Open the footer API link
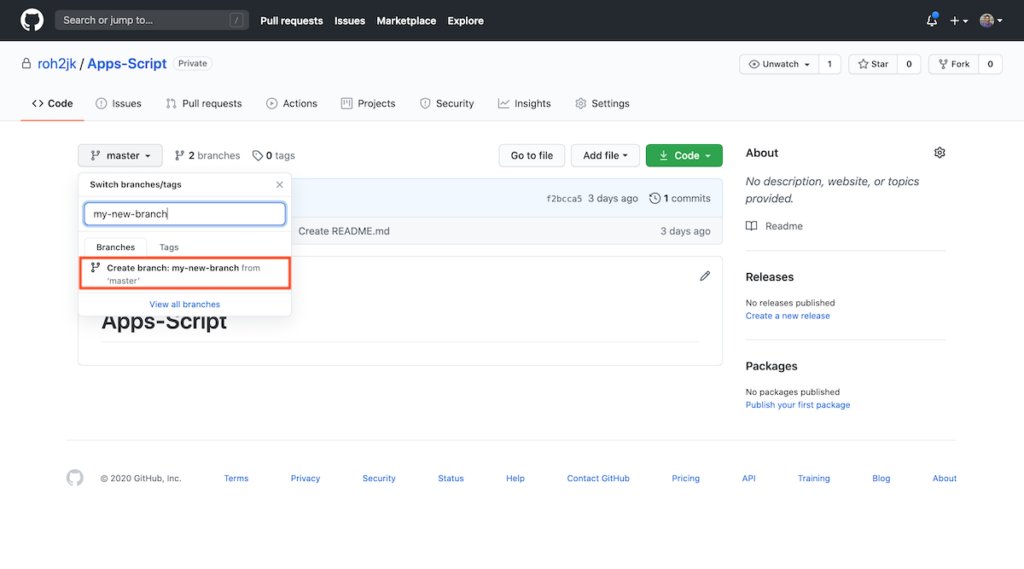This screenshot has width=1024, height=569. tap(748, 478)
